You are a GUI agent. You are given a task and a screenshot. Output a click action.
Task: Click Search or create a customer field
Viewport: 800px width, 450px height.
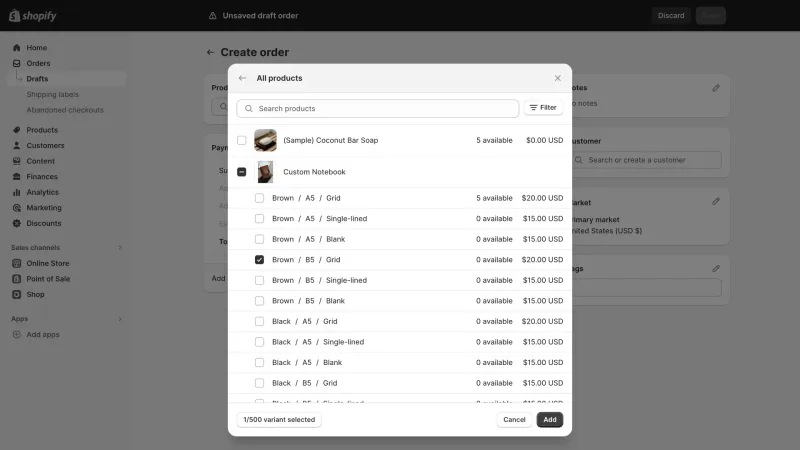646,160
